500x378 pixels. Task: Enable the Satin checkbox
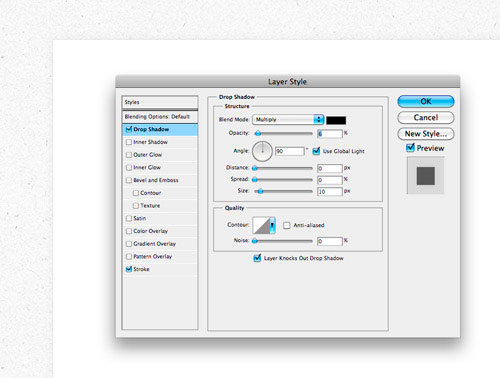(x=129, y=218)
